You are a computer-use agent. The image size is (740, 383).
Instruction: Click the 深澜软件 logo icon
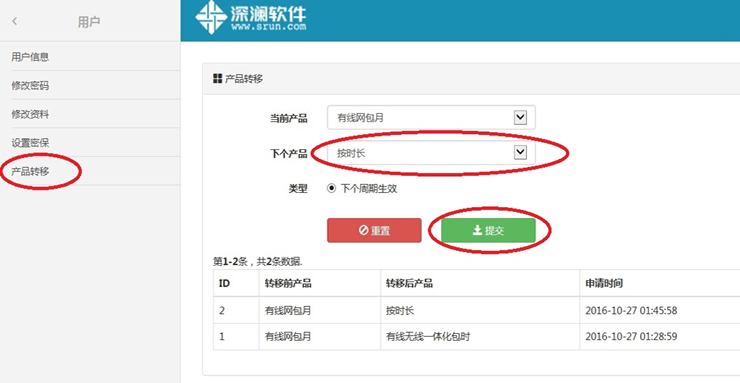coord(211,17)
